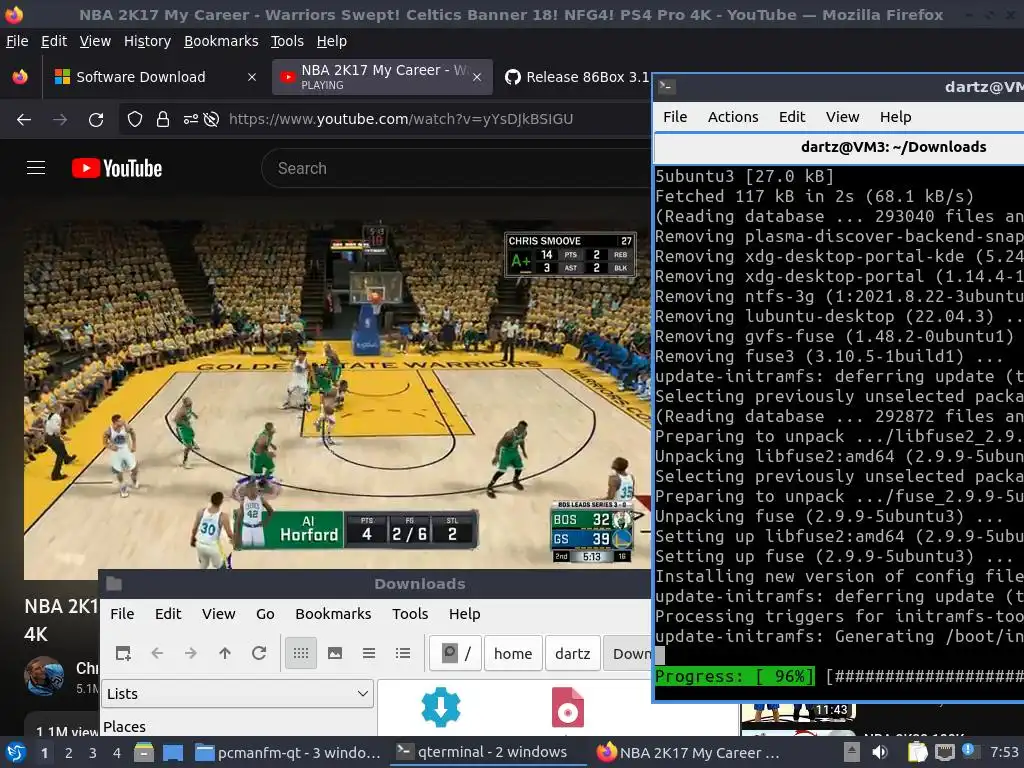Open the qterminal taskbar window group
This screenshot has height=768, width=1024.
(483, 752)
